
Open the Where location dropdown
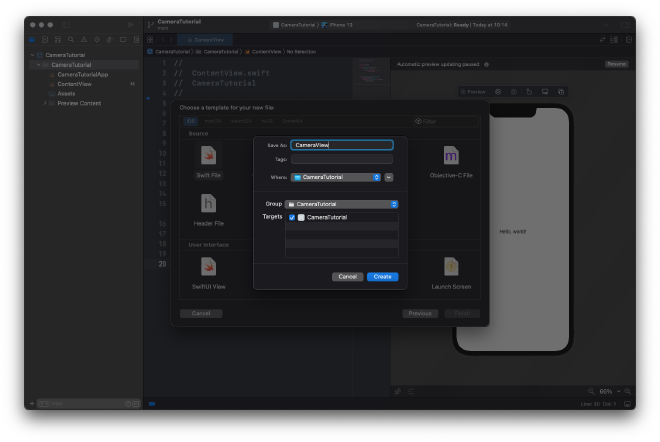(336, 177)
